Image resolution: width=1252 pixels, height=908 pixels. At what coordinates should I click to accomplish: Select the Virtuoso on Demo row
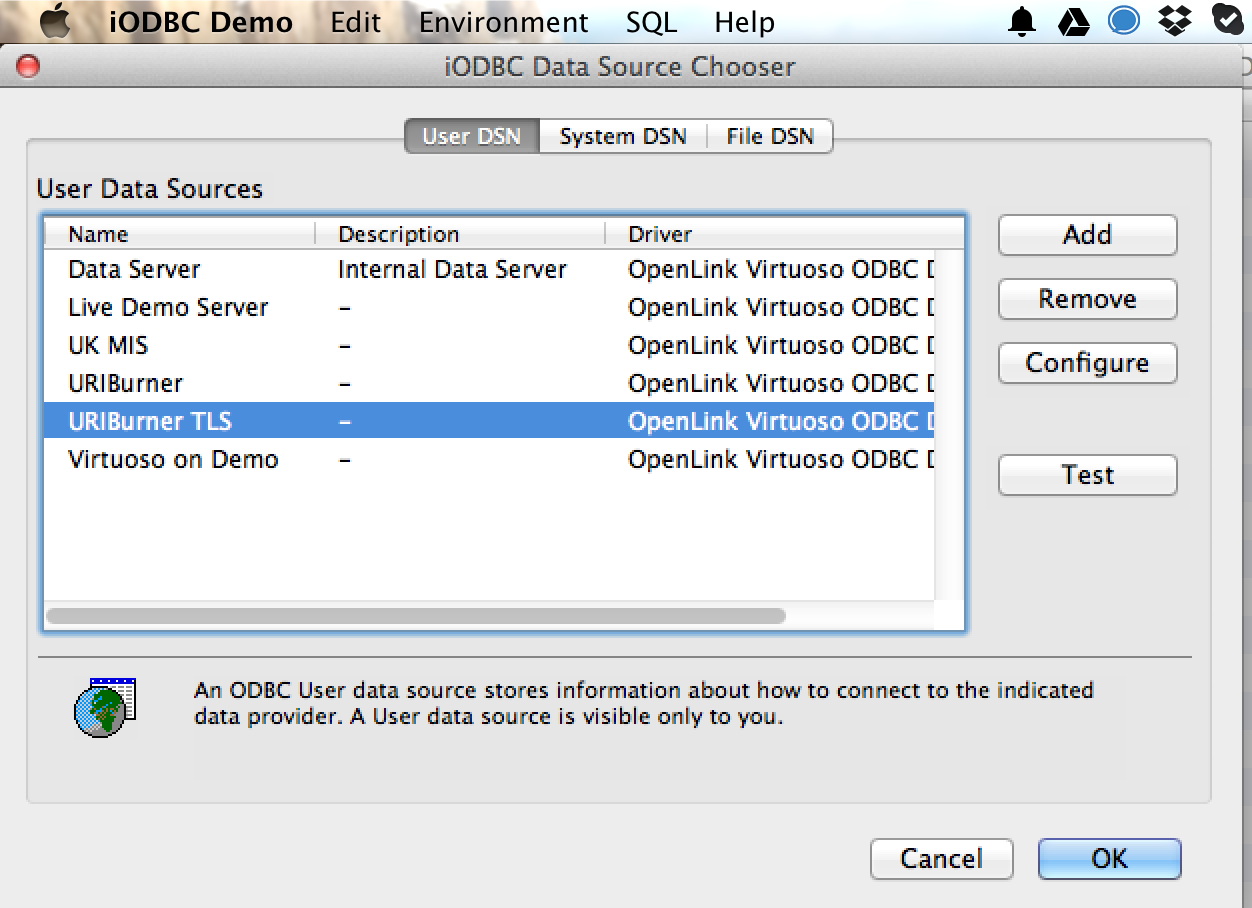tap(489, 459)
